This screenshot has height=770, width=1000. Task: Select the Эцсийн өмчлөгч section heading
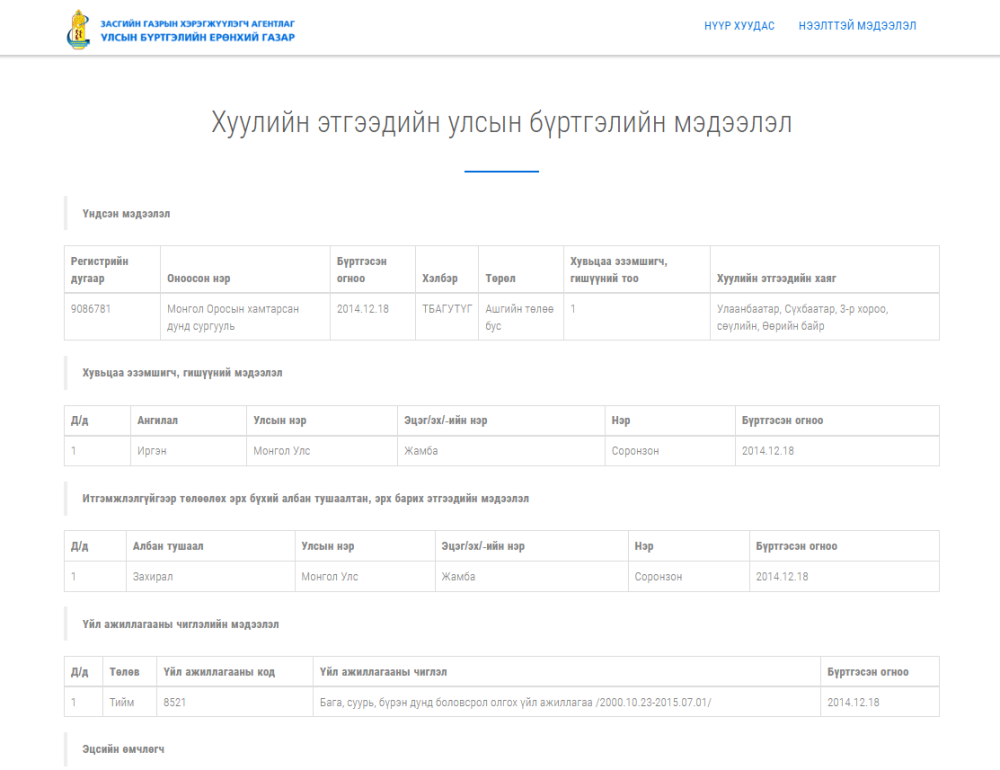[123, 749]
